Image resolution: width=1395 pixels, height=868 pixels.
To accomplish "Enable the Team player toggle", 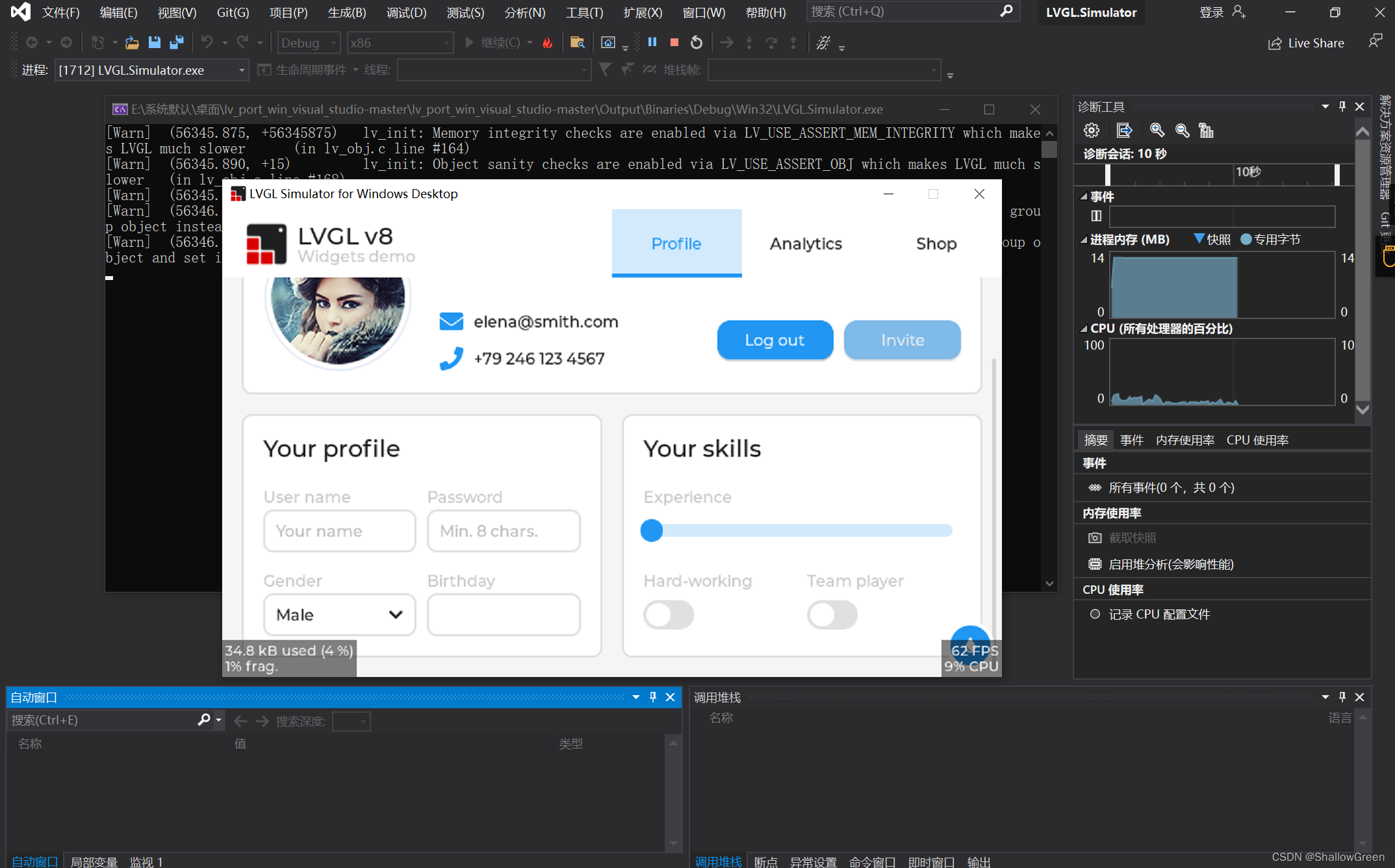I will click(x=832, y=615).
